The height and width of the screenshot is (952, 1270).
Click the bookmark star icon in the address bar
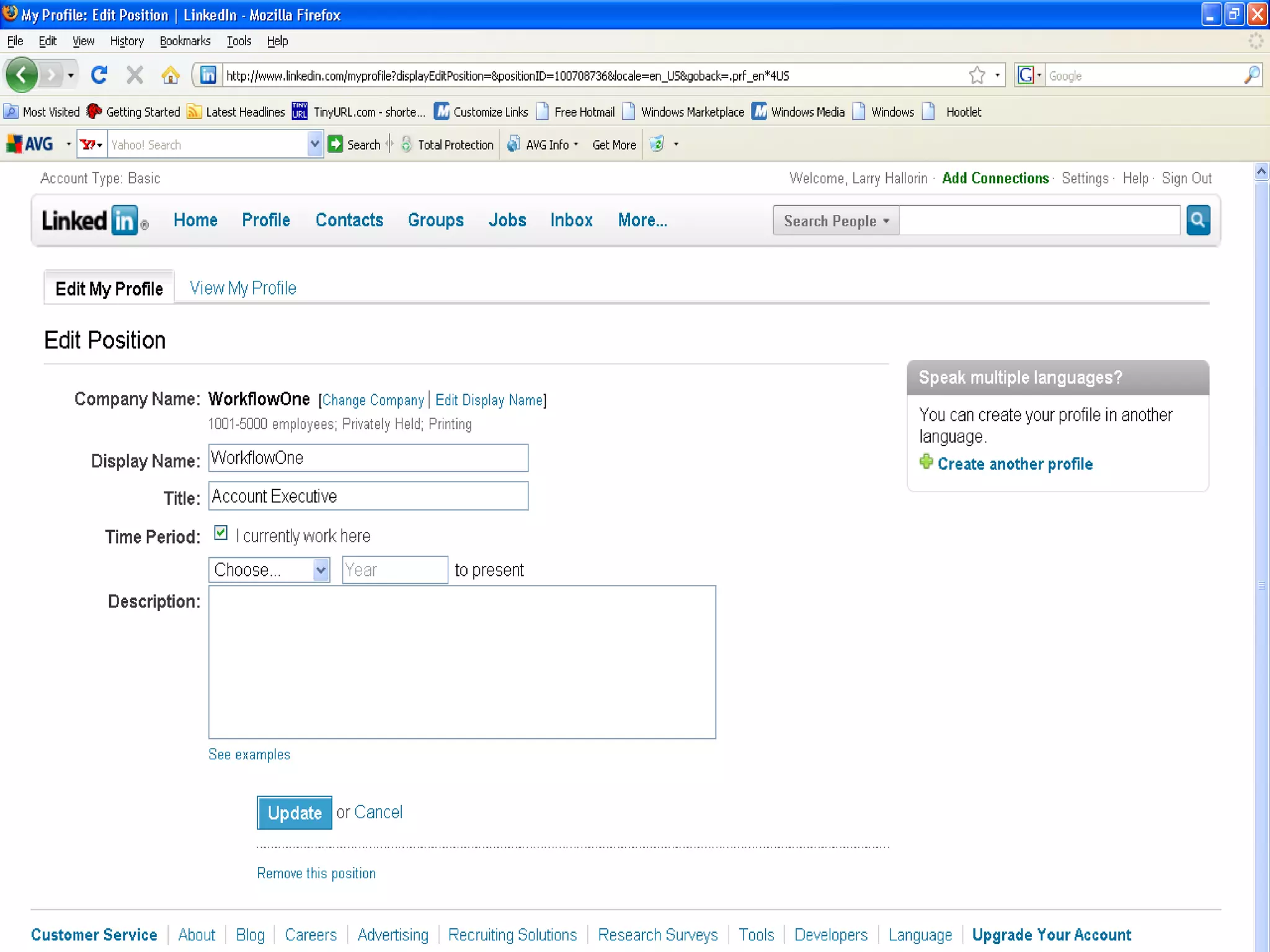coord(977,75)
